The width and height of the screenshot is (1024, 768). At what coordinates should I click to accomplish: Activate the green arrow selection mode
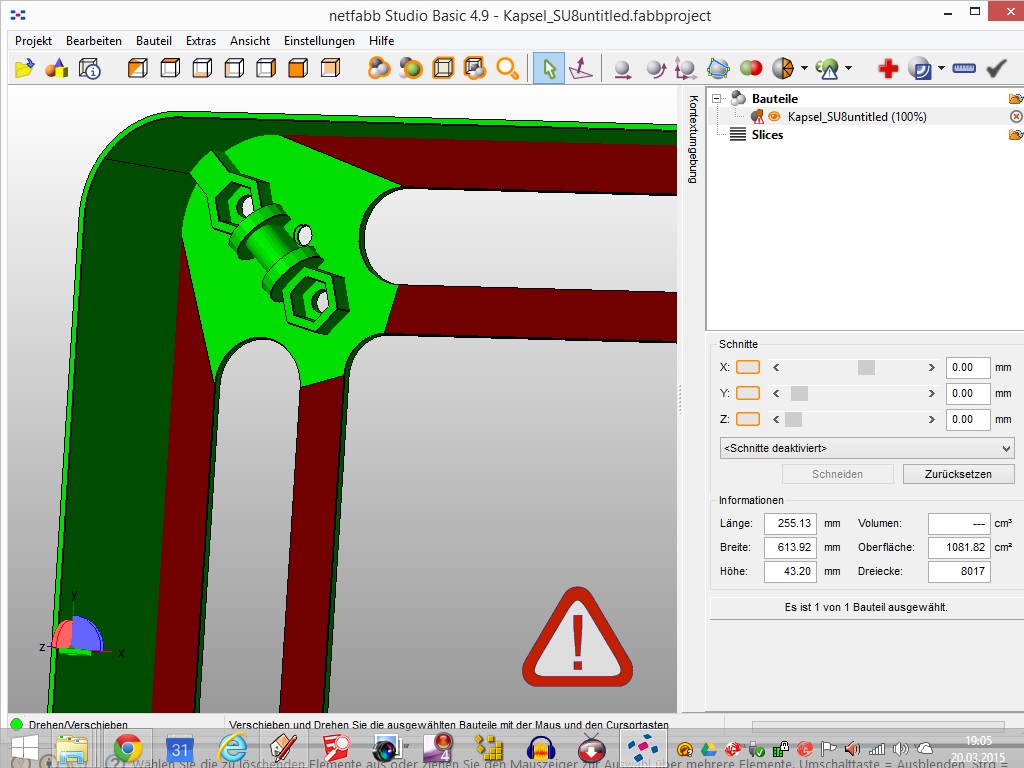[x=548, y=68]
